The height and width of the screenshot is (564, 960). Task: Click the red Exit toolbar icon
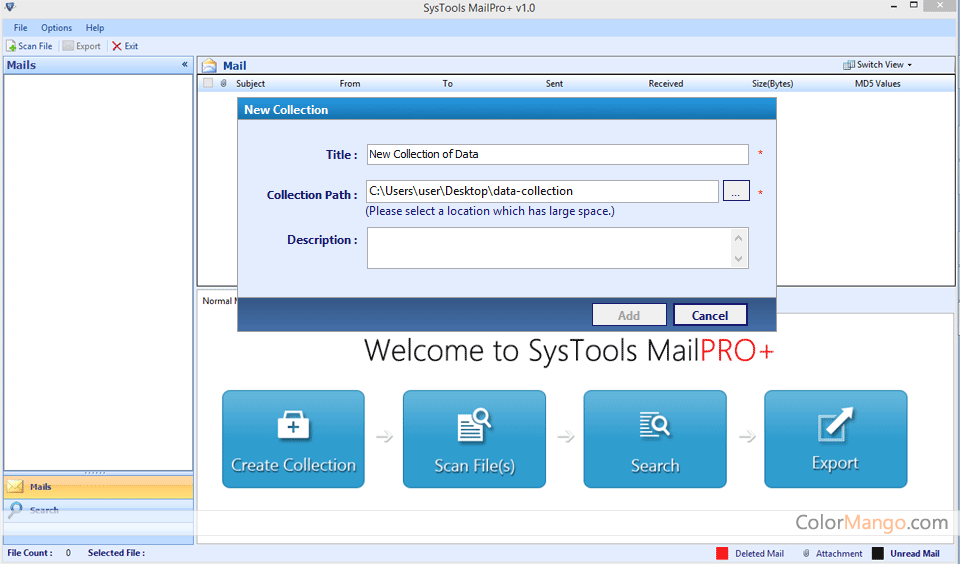click(117, 46)
